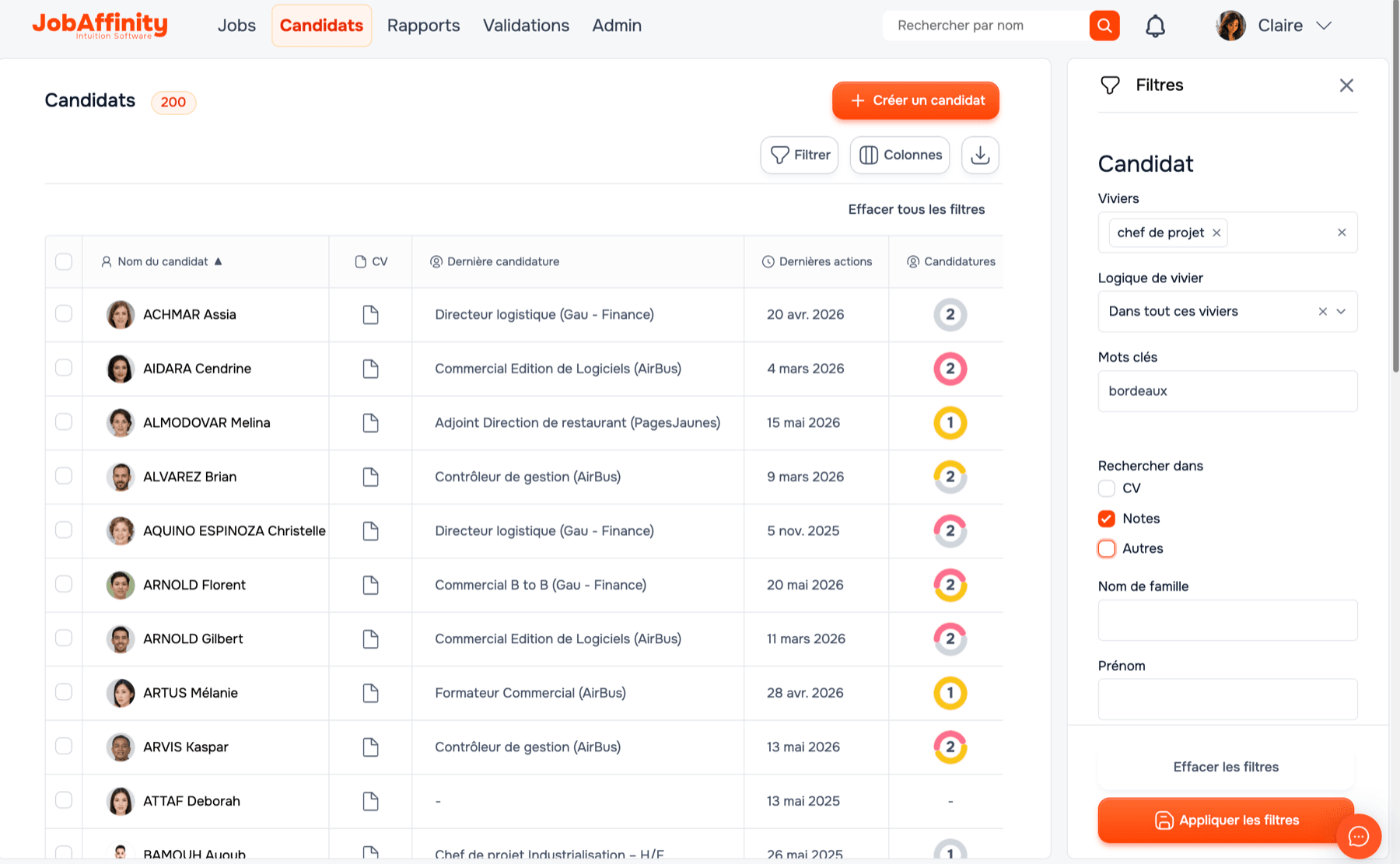This screenshot has height=864, width=1400.
Task: Open the Colonnes column chooser
Action: (x=900, y=155)
